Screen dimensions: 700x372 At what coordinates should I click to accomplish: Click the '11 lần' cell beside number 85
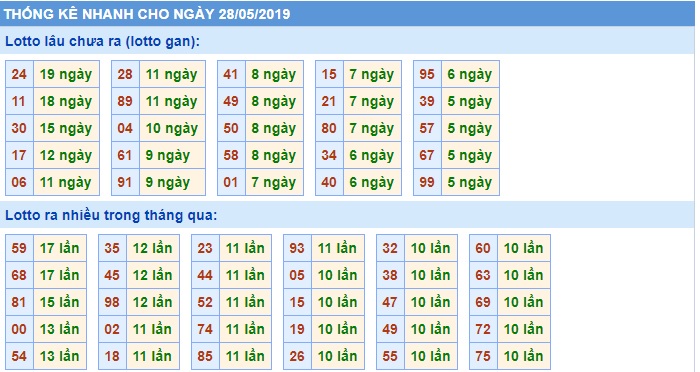pyautogui.click(x=246, y=356)
